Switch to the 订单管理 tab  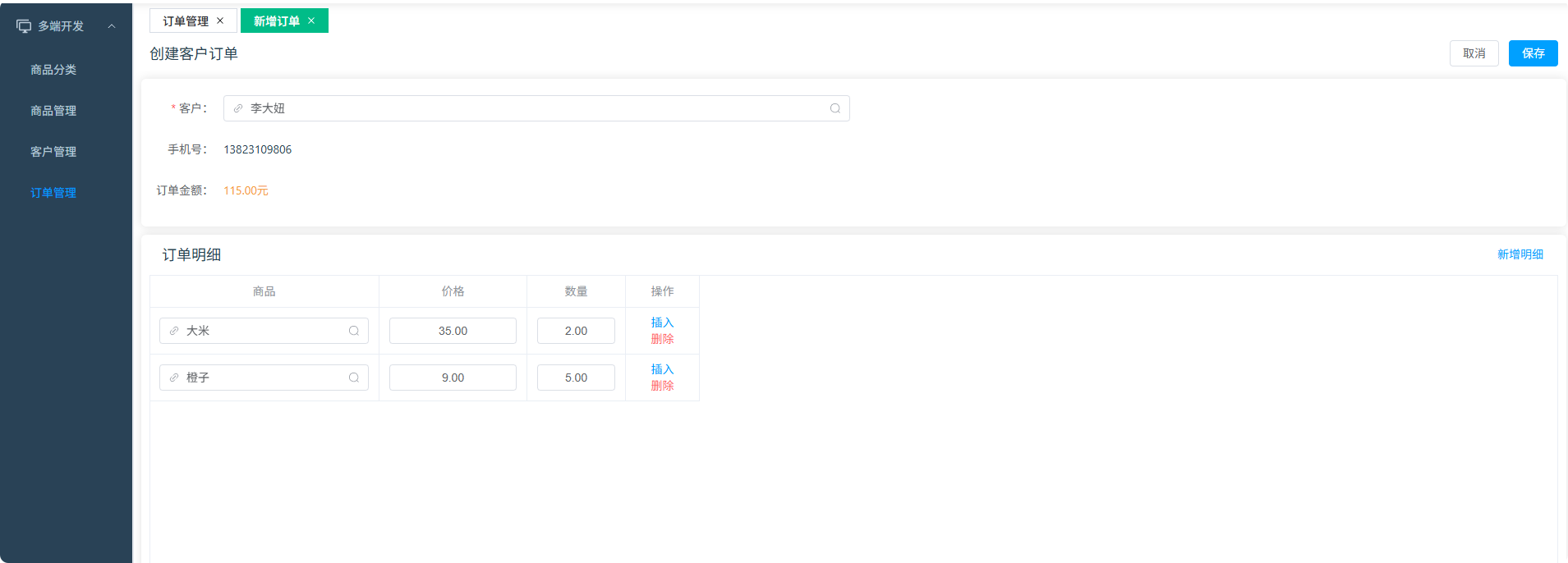pyautogui.click(x=186, y=21)
